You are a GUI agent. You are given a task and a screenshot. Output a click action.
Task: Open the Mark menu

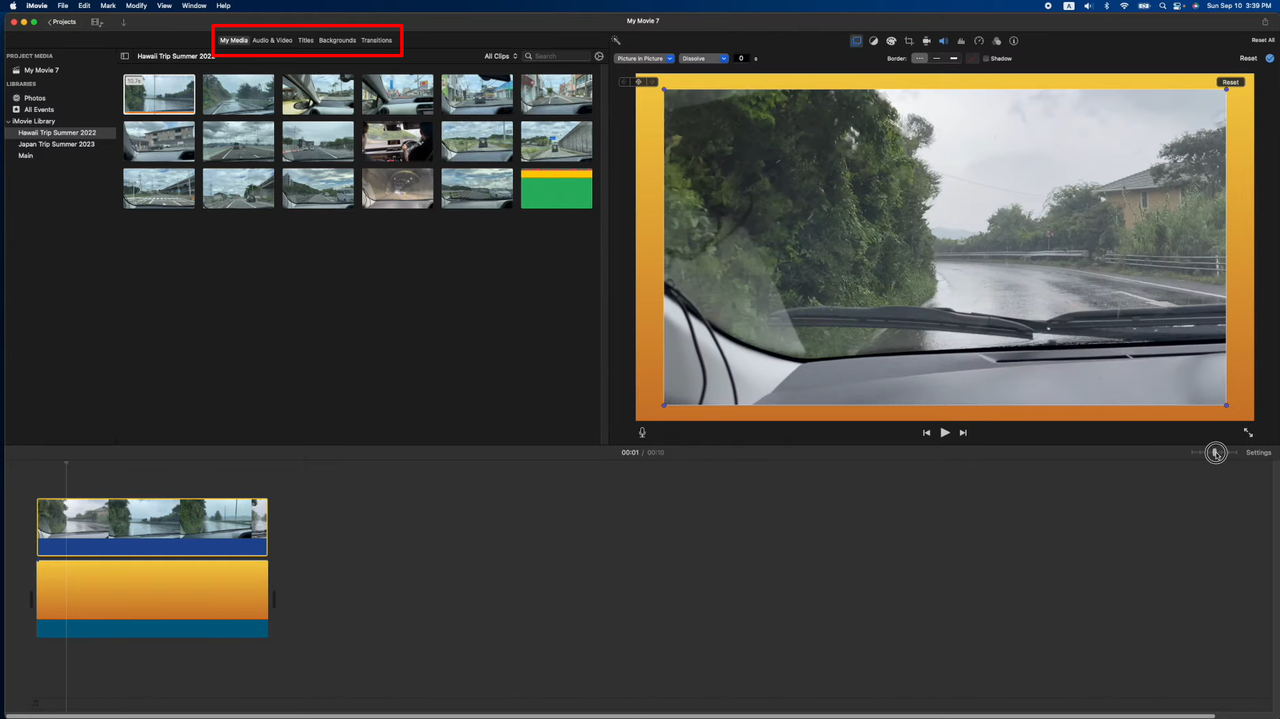click(x=108, y=6)
